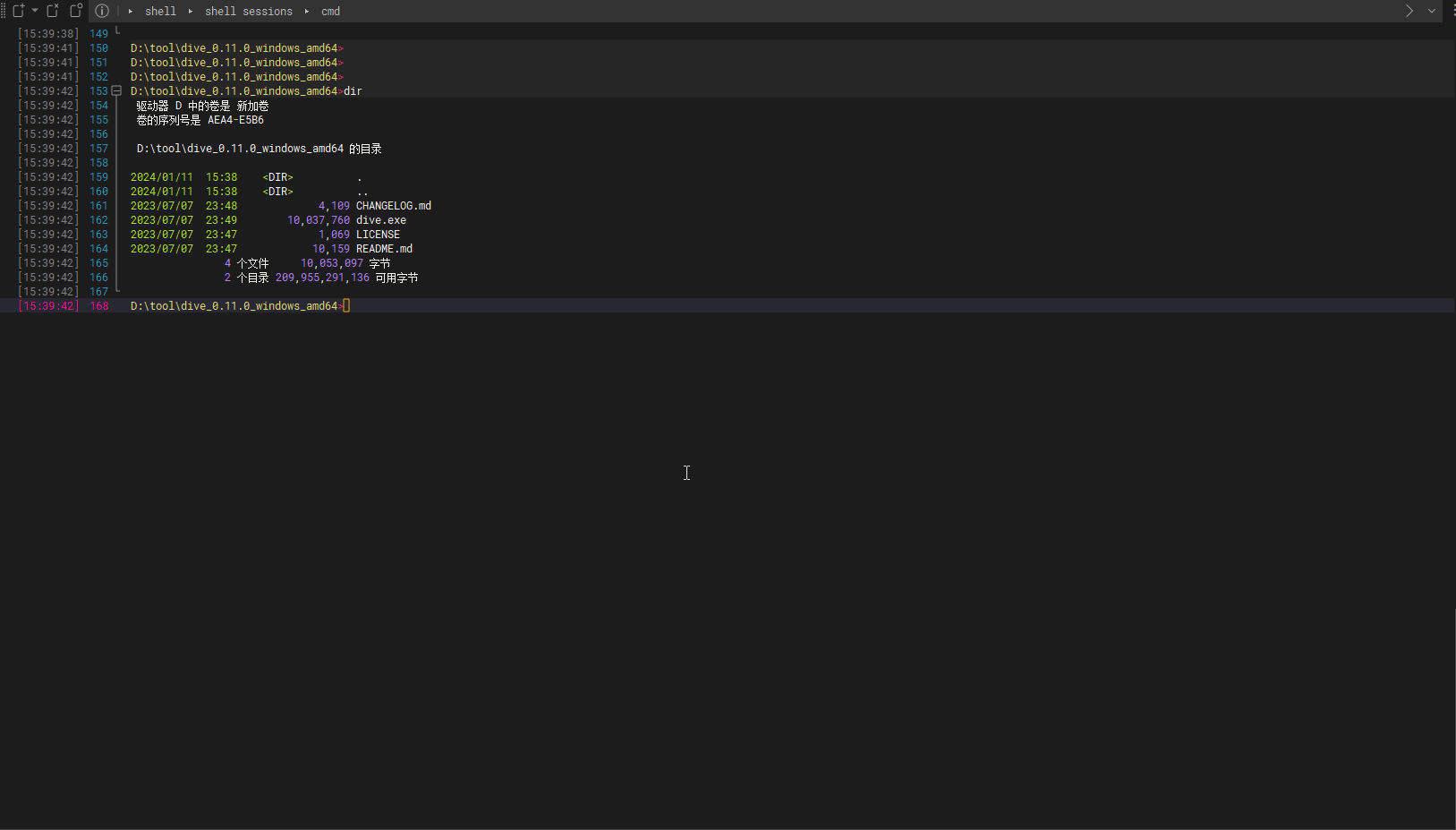Click the close terminal icon with X
Screen dimensions: 1456x830
pyautogui.click(x=53, y=11)
